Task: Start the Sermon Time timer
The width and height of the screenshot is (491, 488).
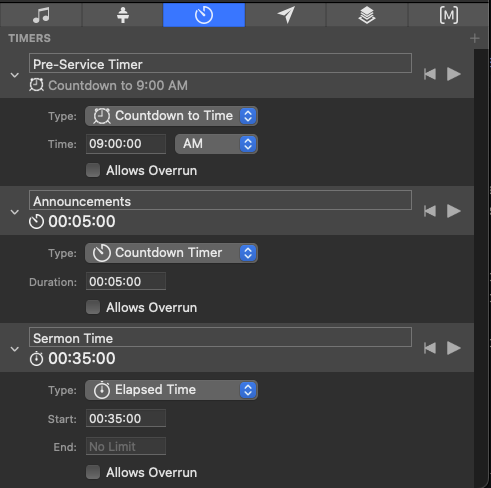Action: (x=454, y=348)
